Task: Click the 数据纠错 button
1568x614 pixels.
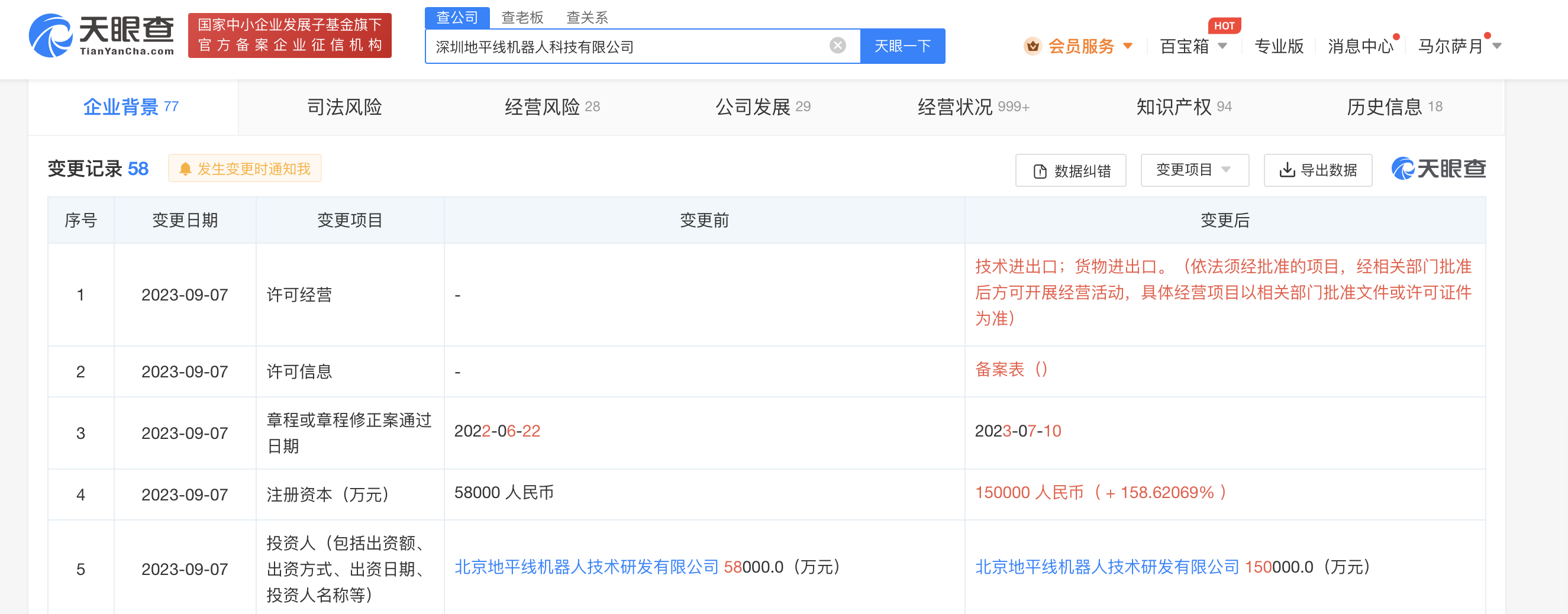Action: (x=1071, y=170)
